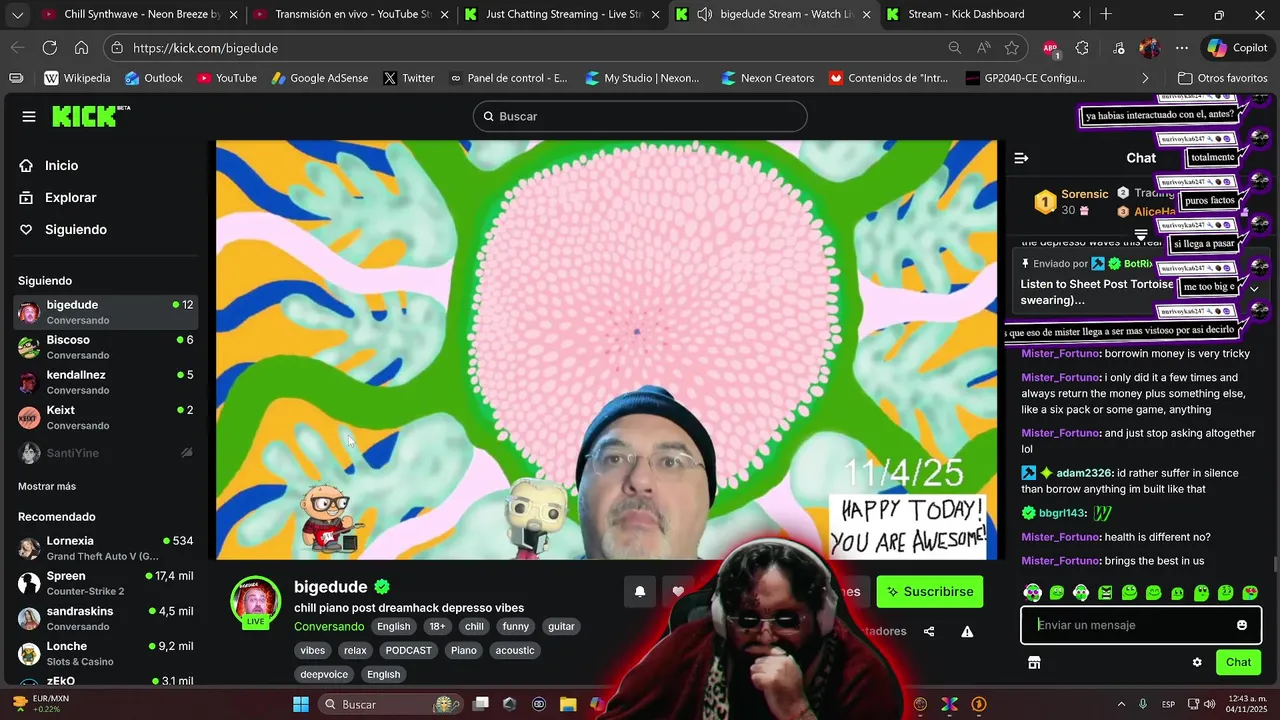The width and height of the screenshot is (1280, 720).
Task: Open media control music icon
Action: [1118, 48]
